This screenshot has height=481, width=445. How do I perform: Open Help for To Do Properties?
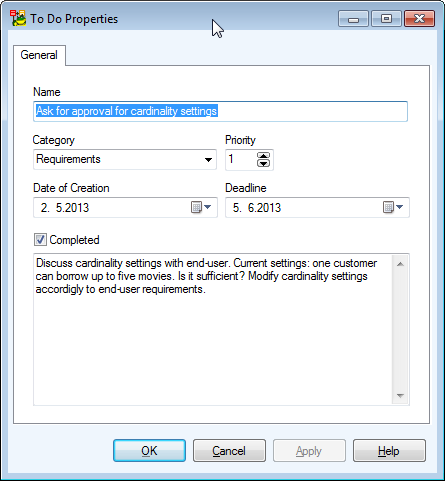389,451
